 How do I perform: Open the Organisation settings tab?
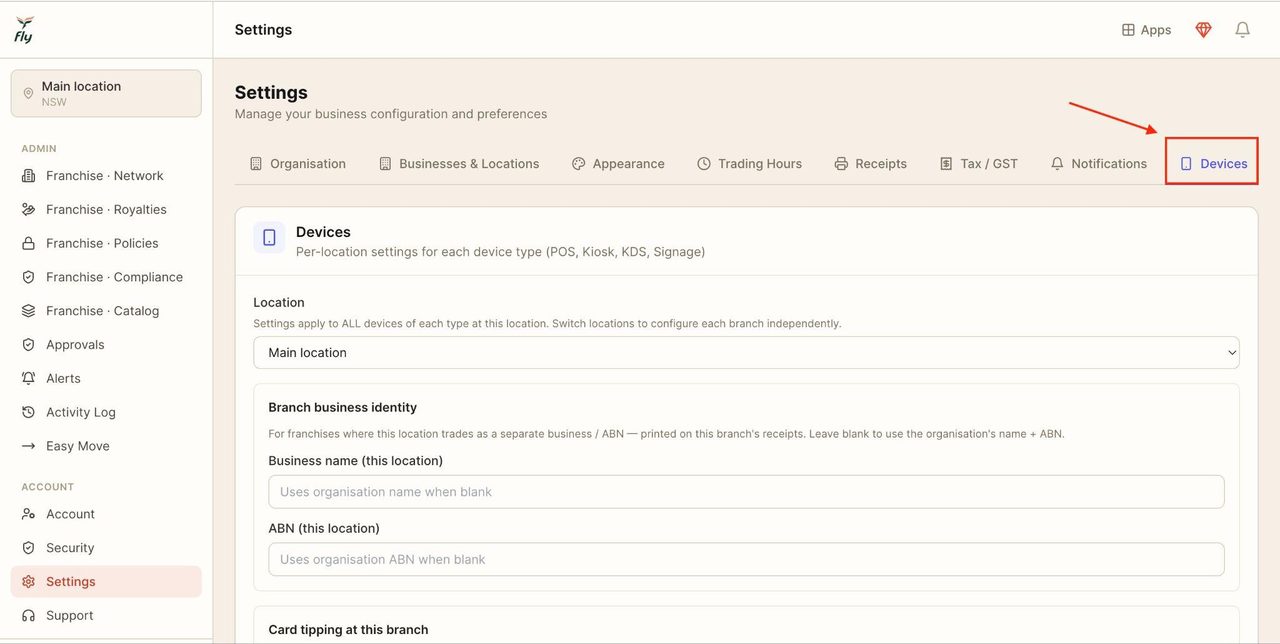298,164
